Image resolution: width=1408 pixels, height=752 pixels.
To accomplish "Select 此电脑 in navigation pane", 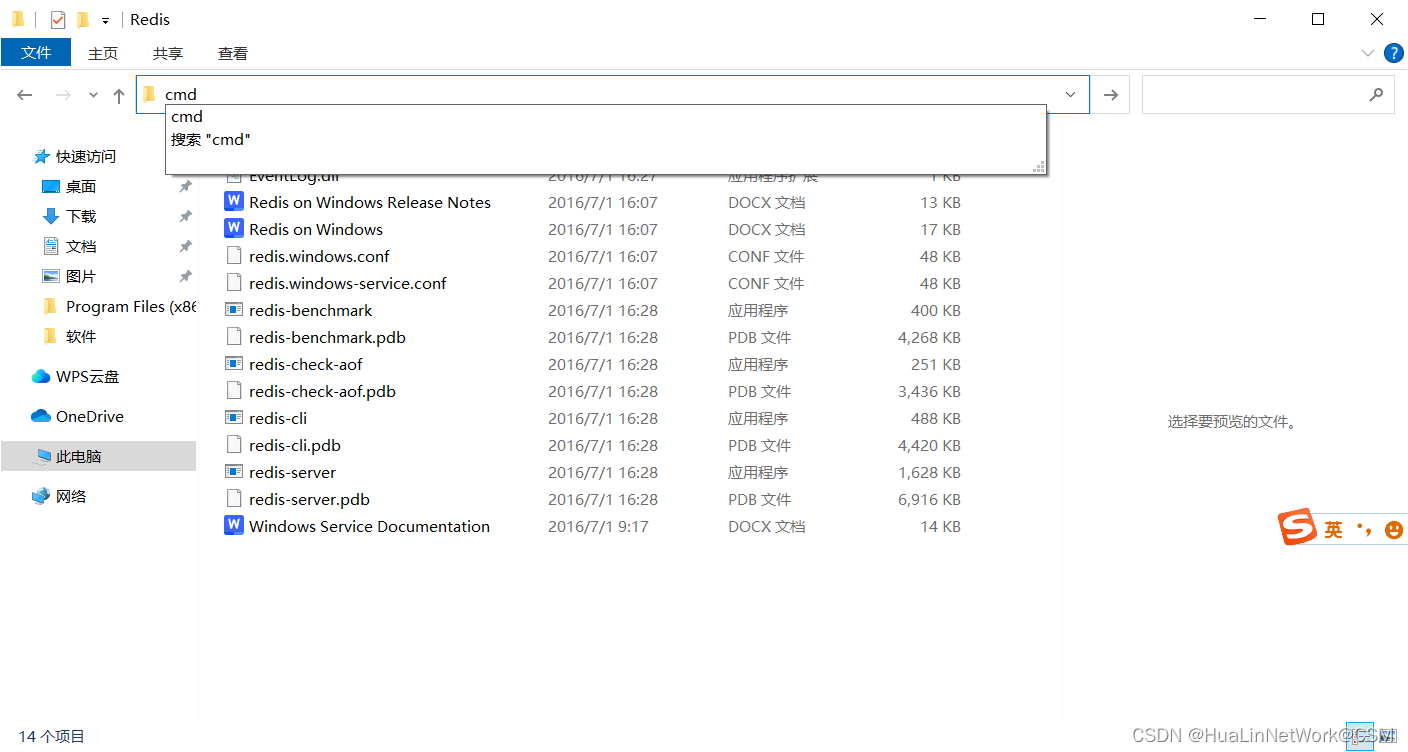I will [98, 456].
